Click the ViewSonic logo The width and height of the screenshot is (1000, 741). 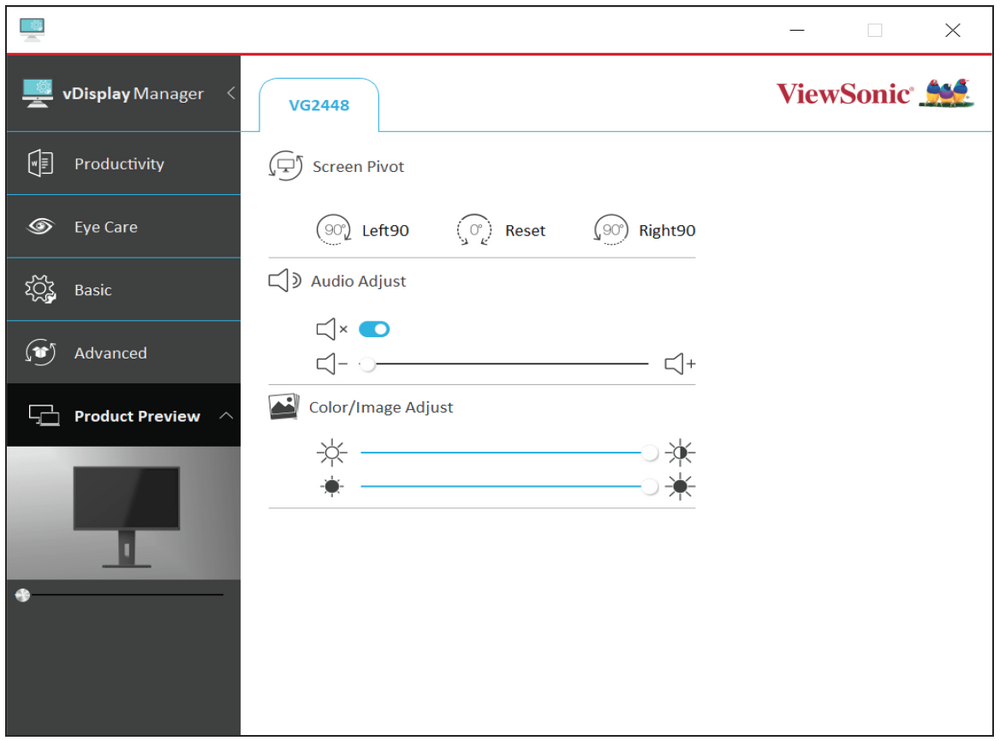(x=874, y=94)
